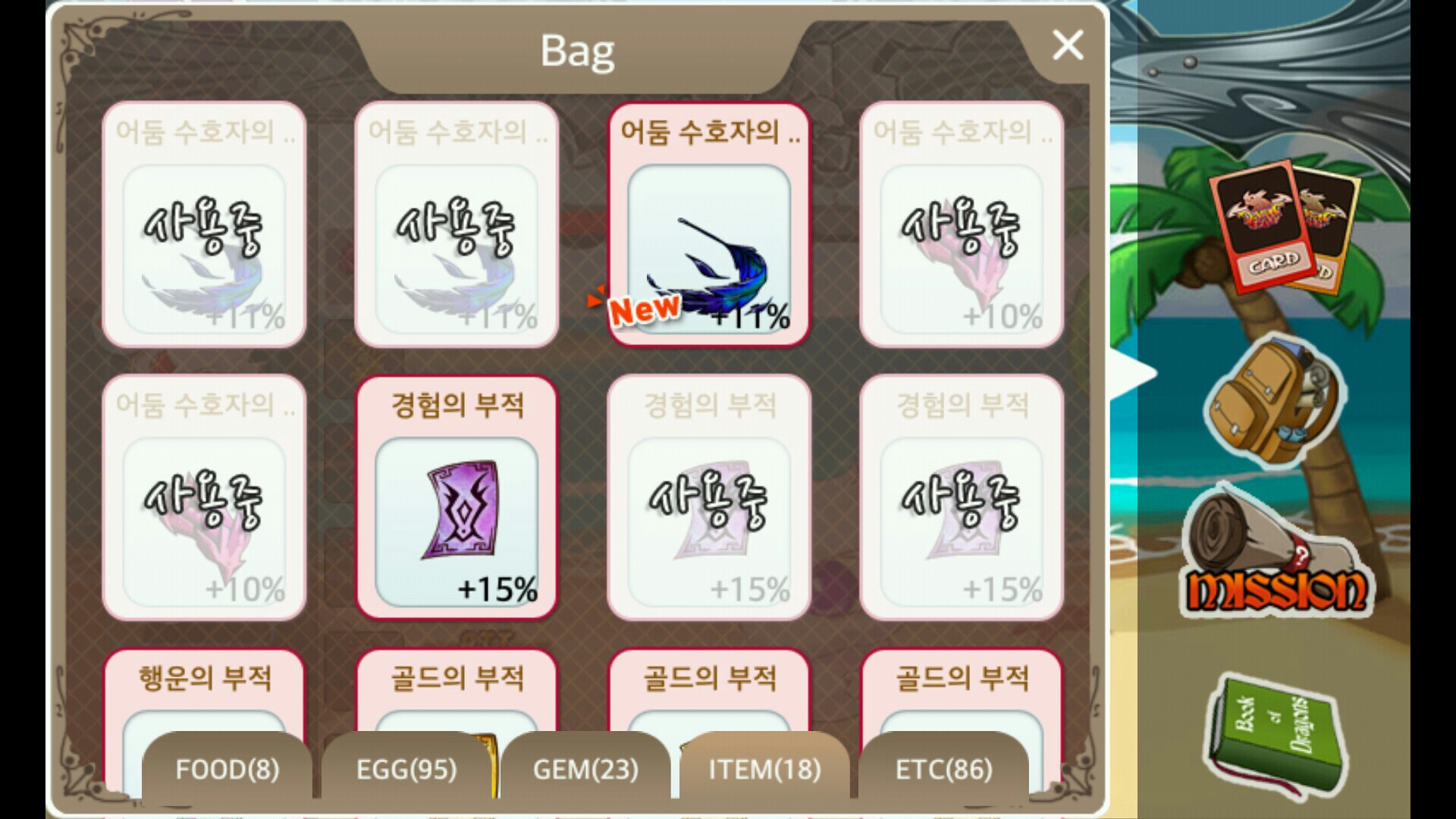The width and height of the screenshot is (1456, 819).
Task: Switch to the GEM(23) tab
Action: (x=585, y=767)
